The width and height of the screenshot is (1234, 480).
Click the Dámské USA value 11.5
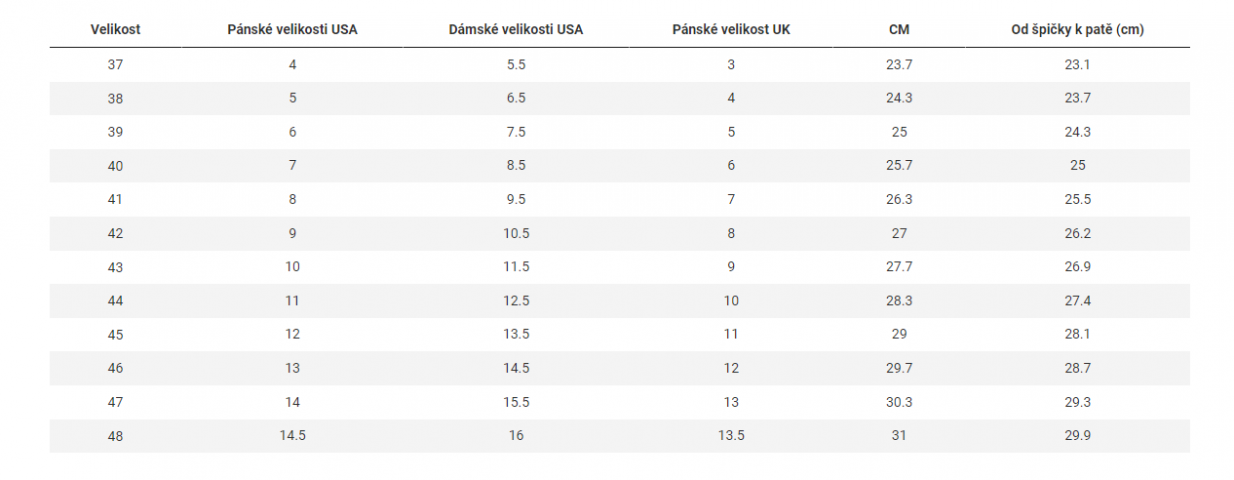pos(516,267)
